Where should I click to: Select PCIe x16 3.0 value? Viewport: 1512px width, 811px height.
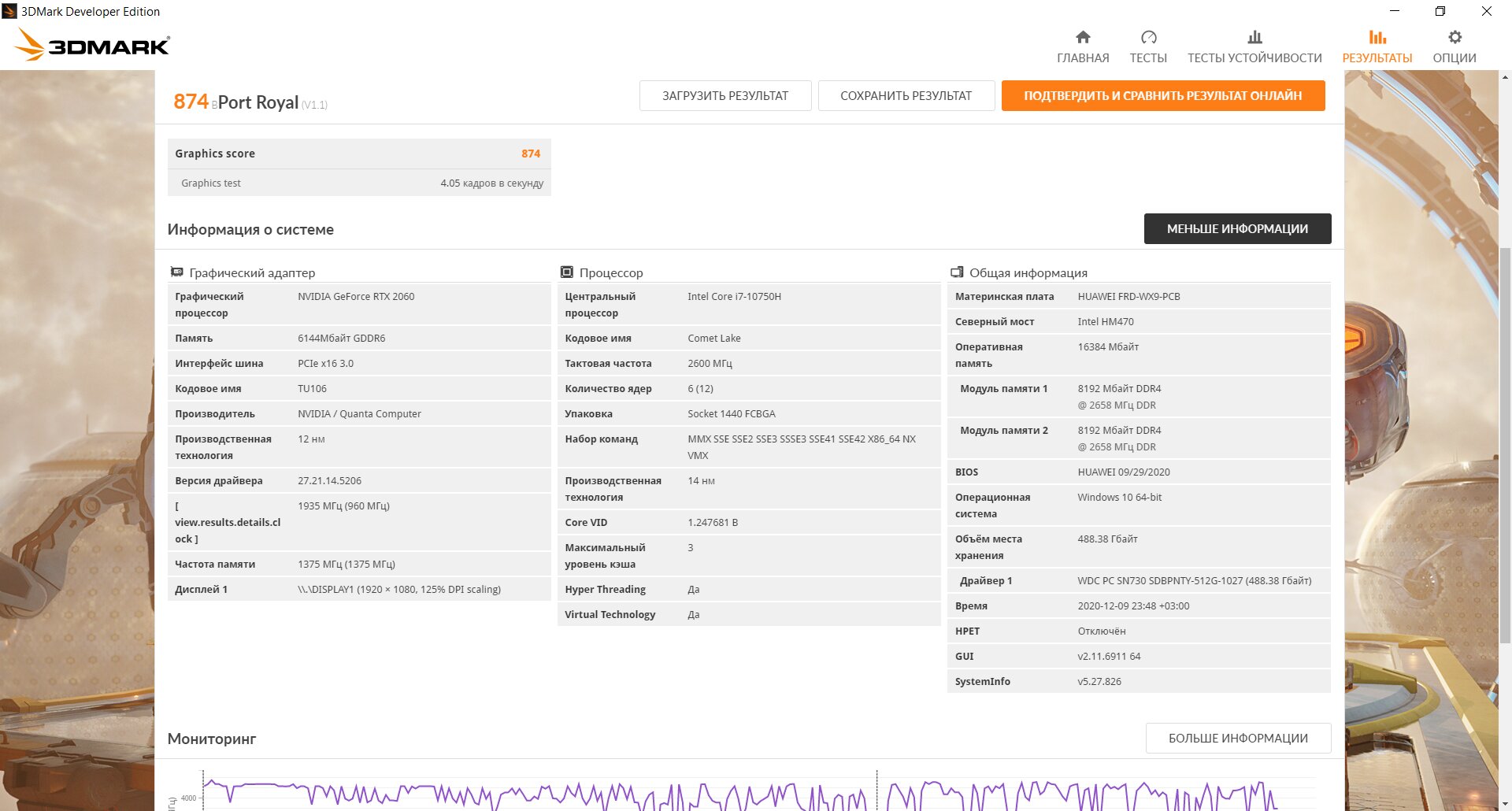coord(325,364)
